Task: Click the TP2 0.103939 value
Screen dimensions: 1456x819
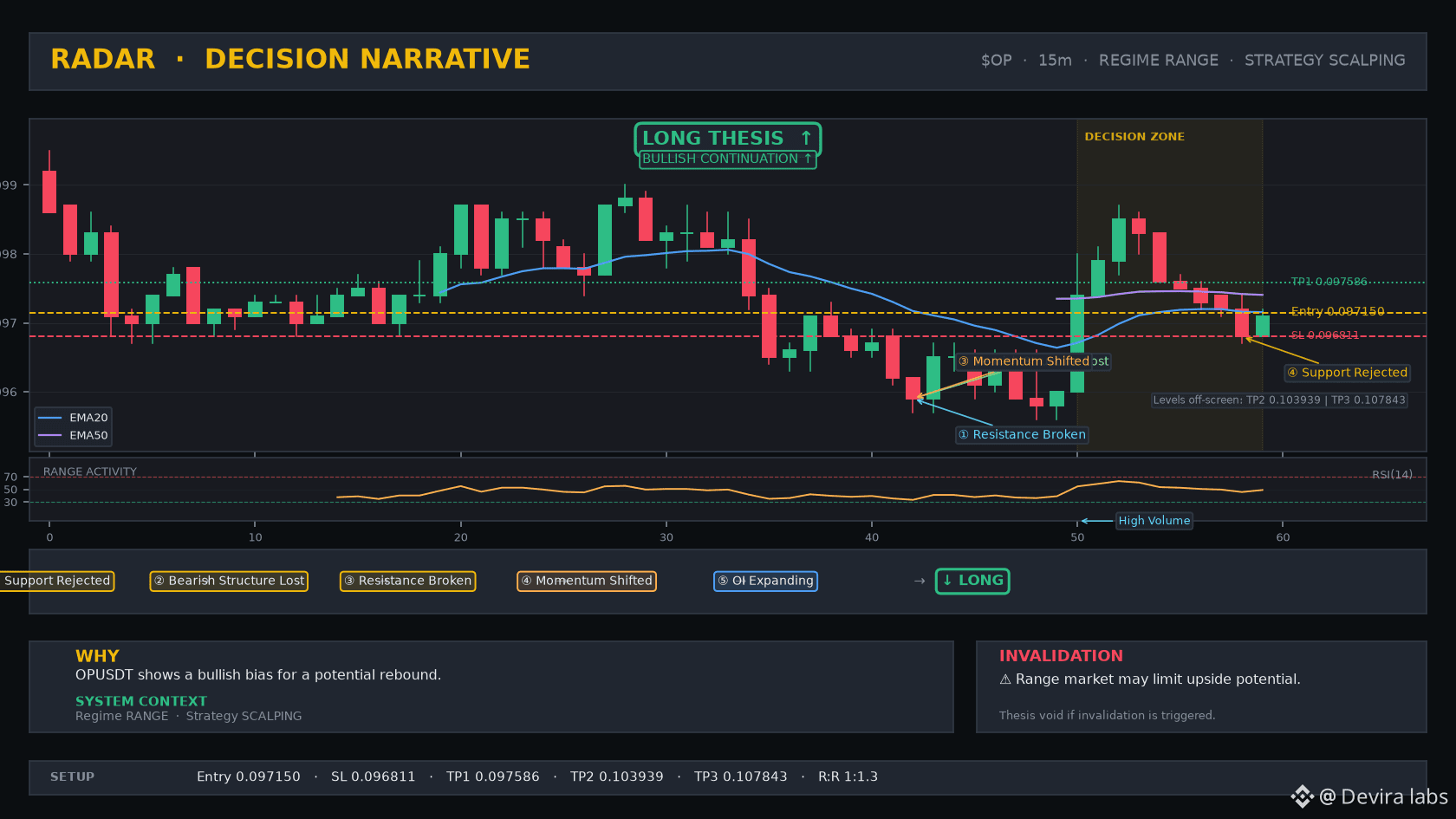Action: tap(616, 777)
